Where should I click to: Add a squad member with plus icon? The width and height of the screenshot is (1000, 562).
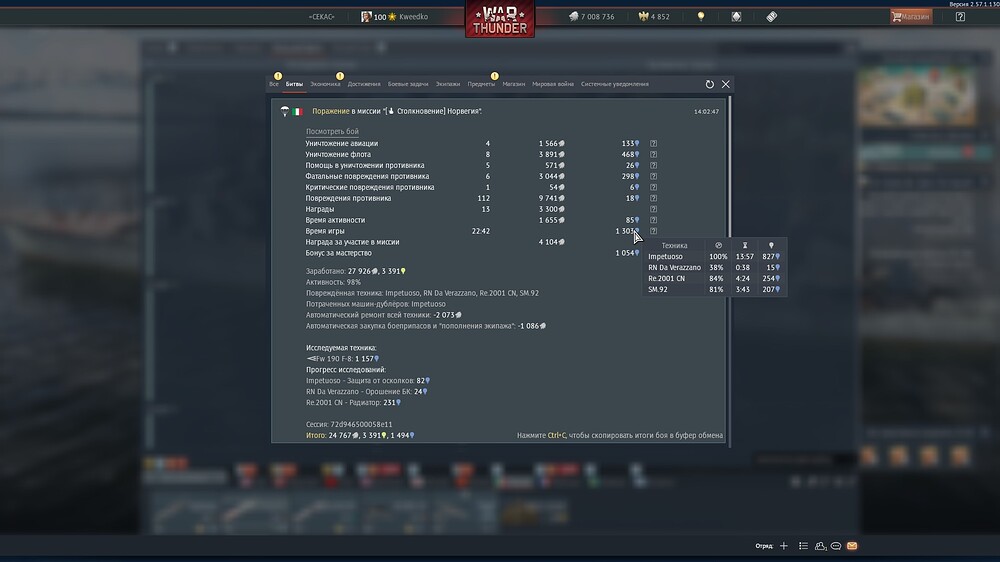[784, 546]
